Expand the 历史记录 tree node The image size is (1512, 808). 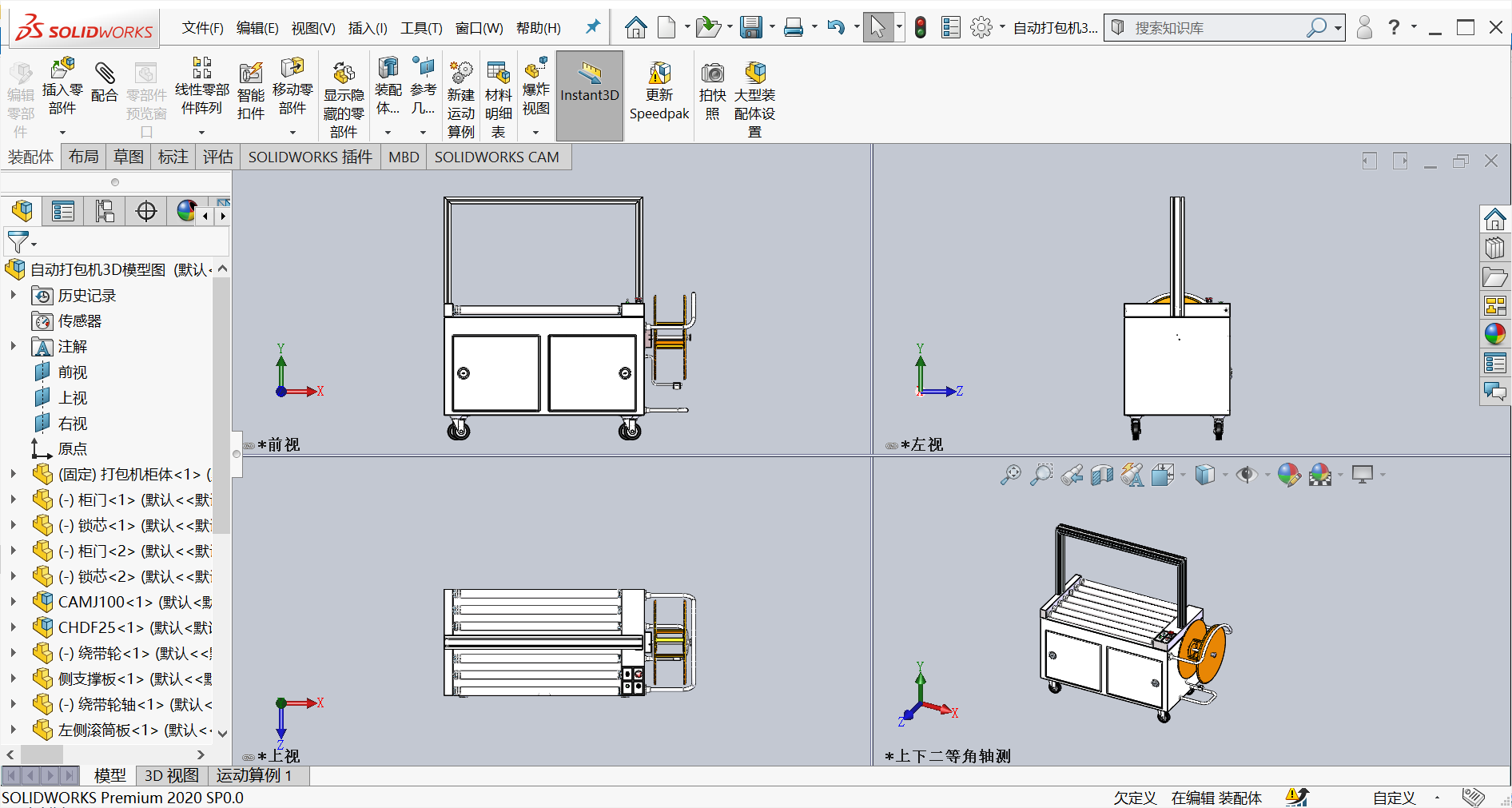(x=14, y=295)
